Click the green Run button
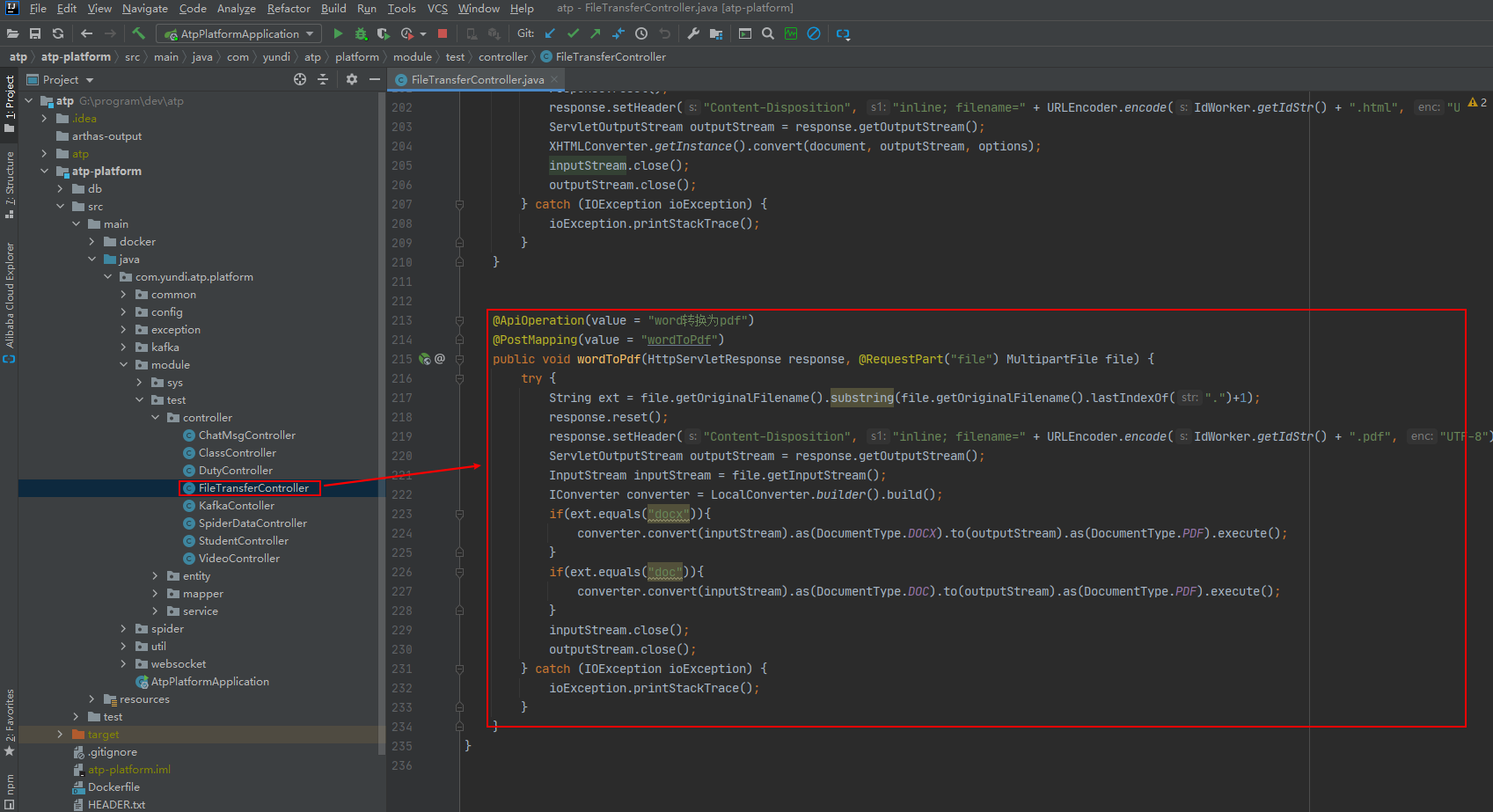Viewport: 1493px width, 812px height. (338, 33)
